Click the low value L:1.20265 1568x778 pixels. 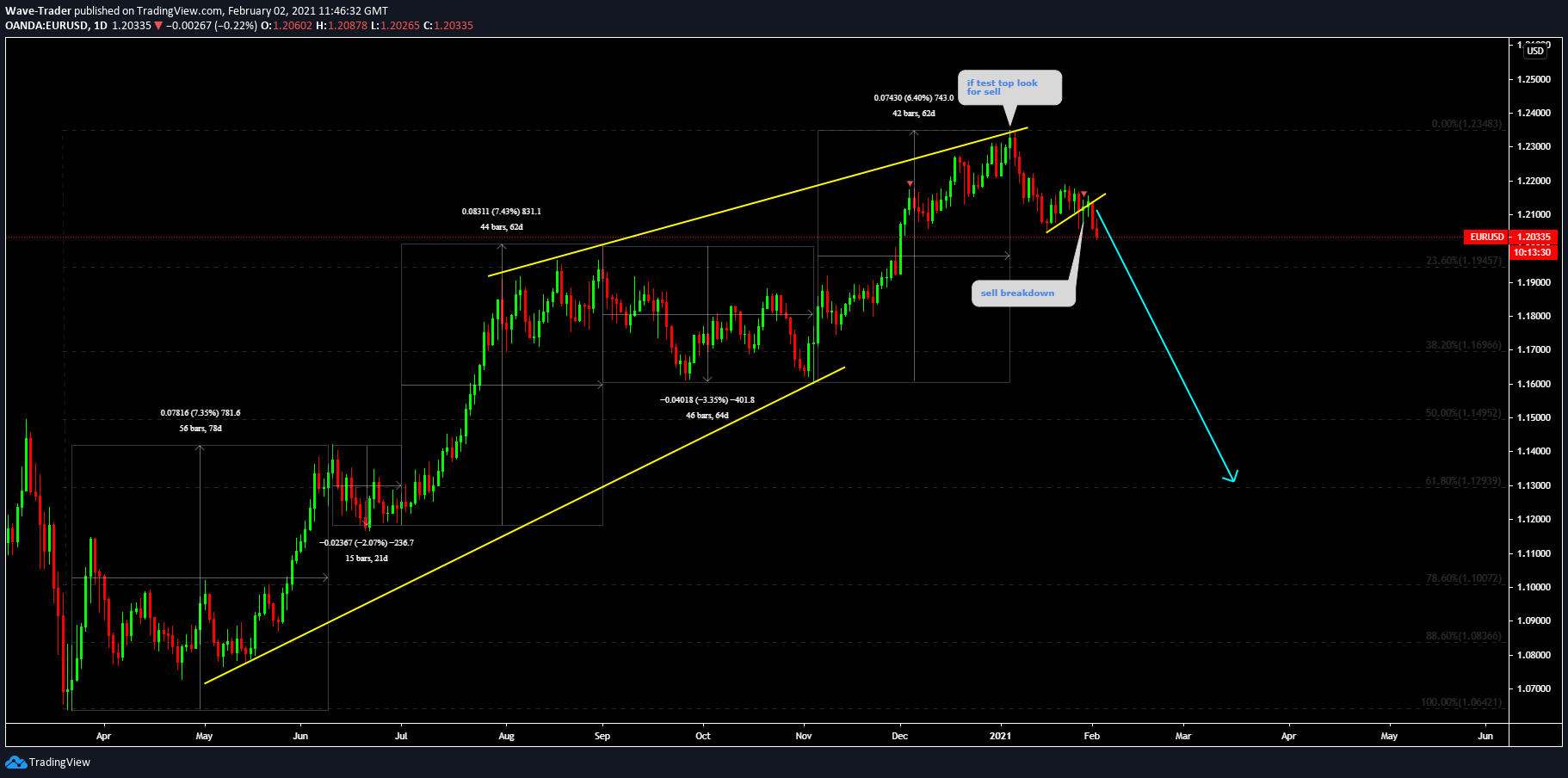click(x=395, y=26)
